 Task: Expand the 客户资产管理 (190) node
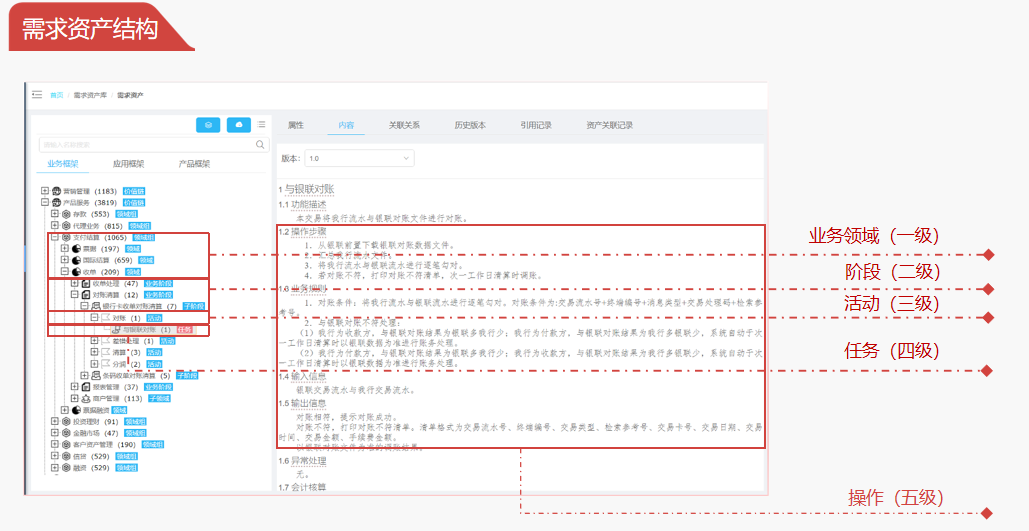pos(55,444)
